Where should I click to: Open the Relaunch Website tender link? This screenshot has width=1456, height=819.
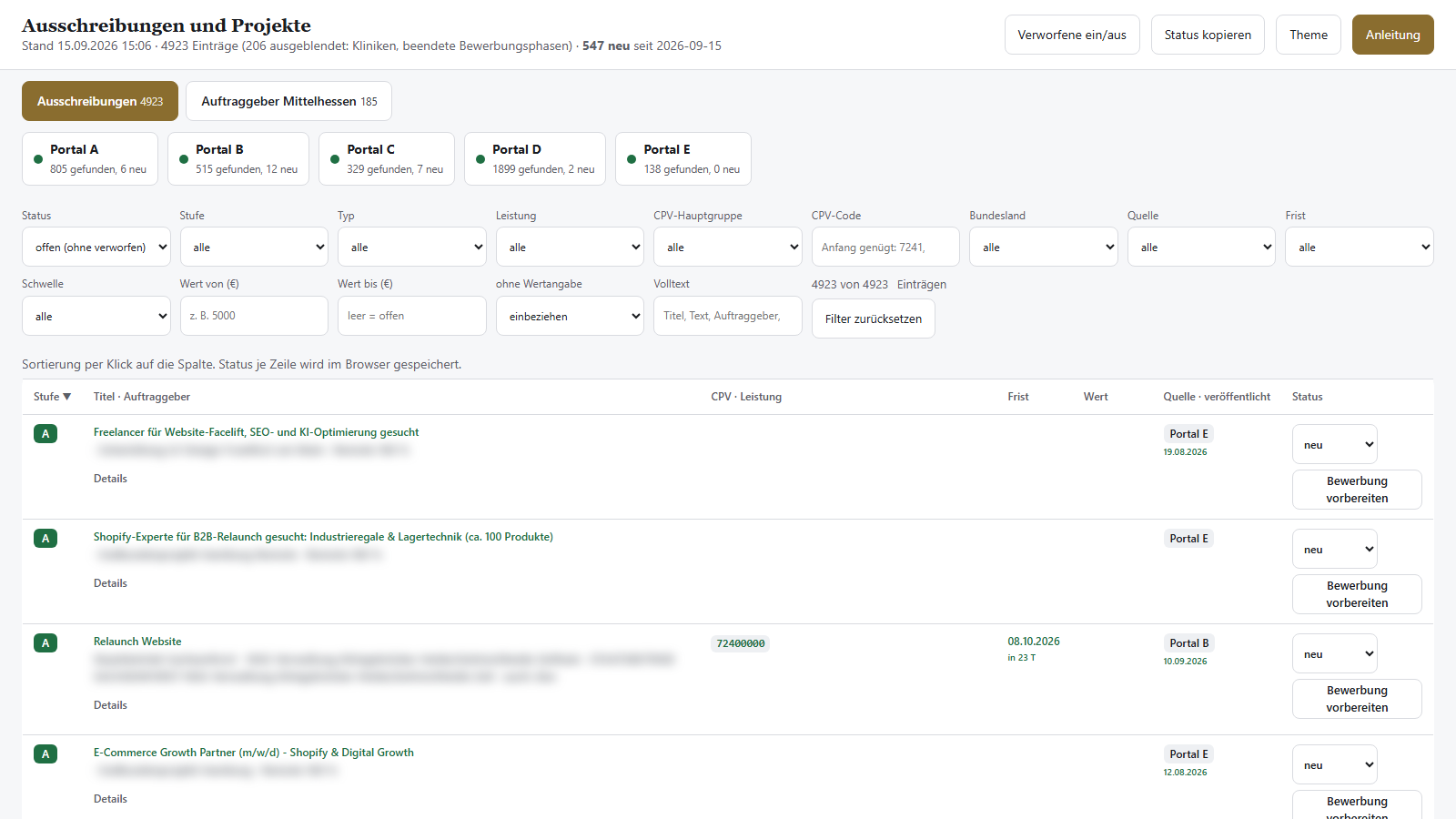[x=137, y=642]
